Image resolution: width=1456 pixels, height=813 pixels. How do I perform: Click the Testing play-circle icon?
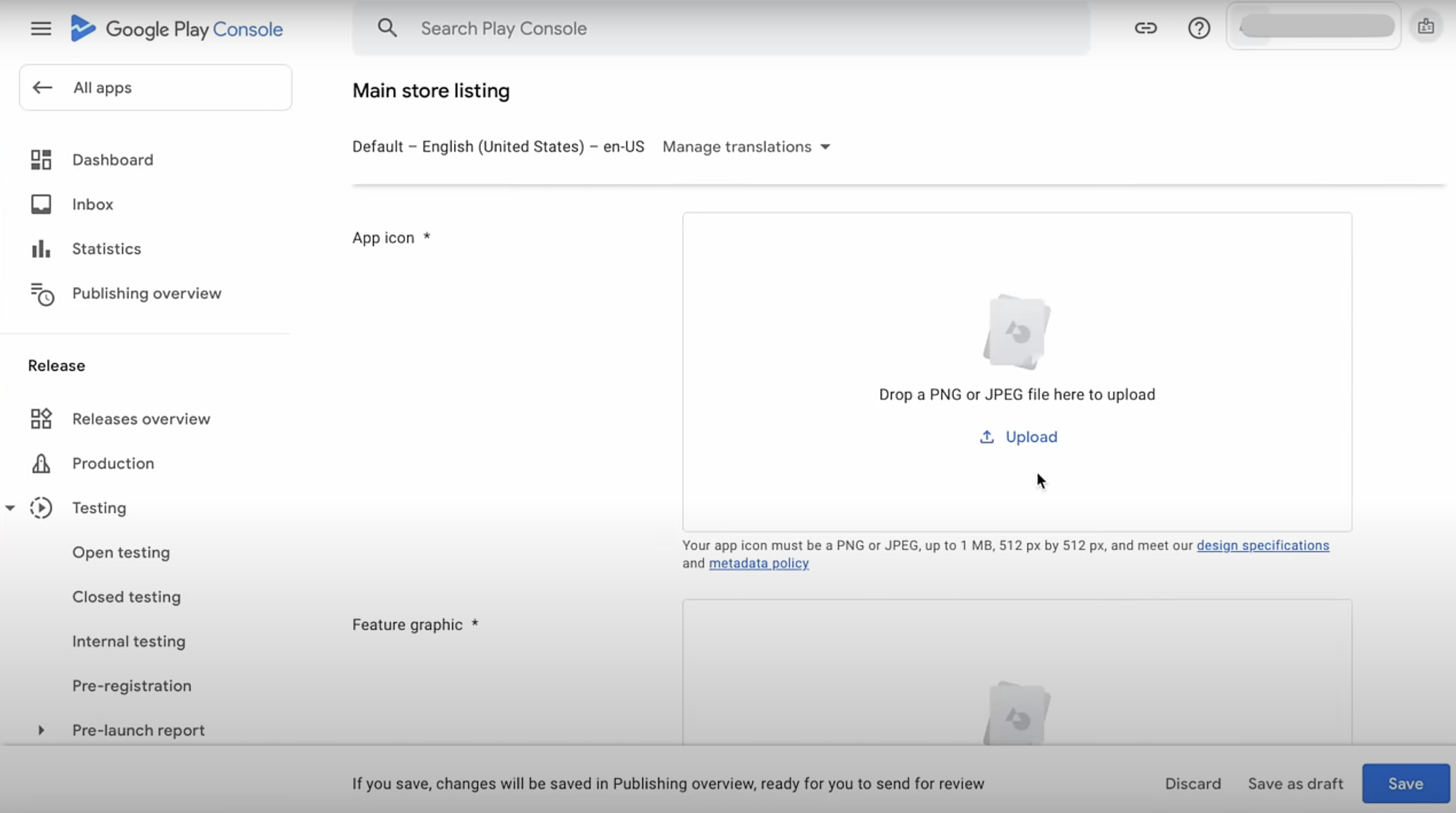(x=41, y=508)
